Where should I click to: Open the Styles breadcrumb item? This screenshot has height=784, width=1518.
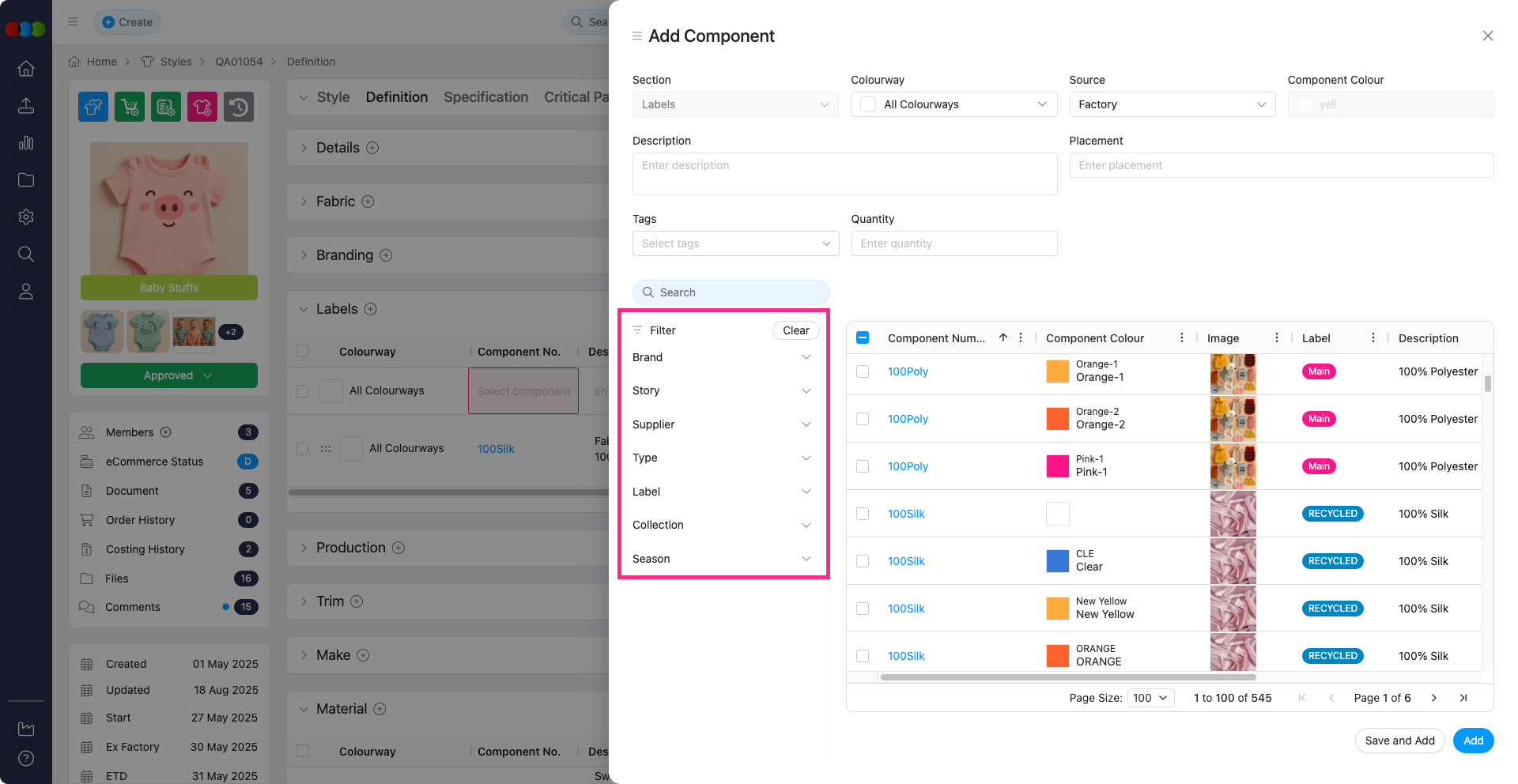[176, 62]
